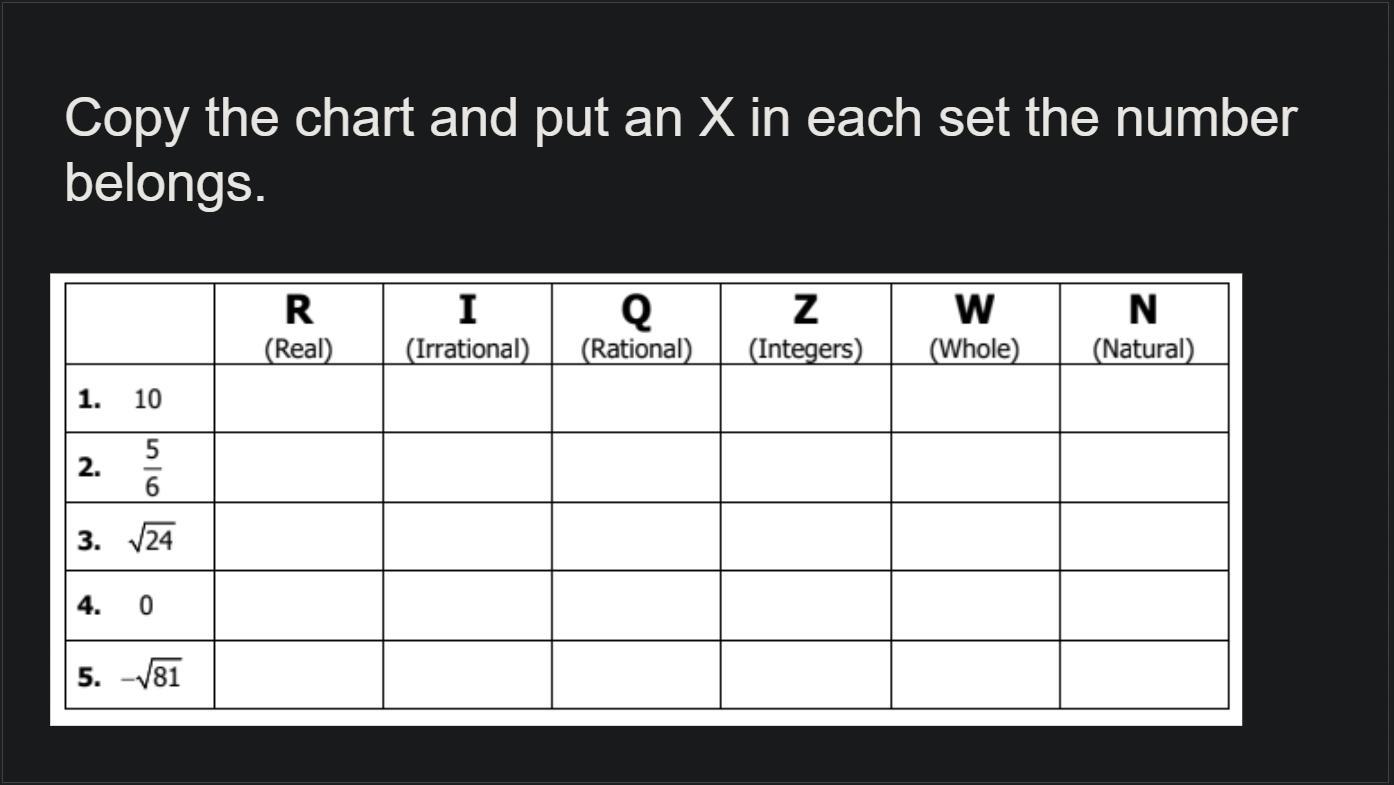The image size is (1394, 785).
Task: Select the N (Natural) column header
Action: click(1144, 324)
